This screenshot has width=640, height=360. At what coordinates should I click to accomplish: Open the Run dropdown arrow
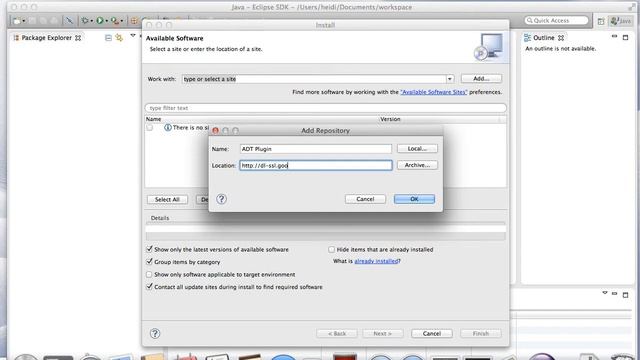(x=107, y=21)
